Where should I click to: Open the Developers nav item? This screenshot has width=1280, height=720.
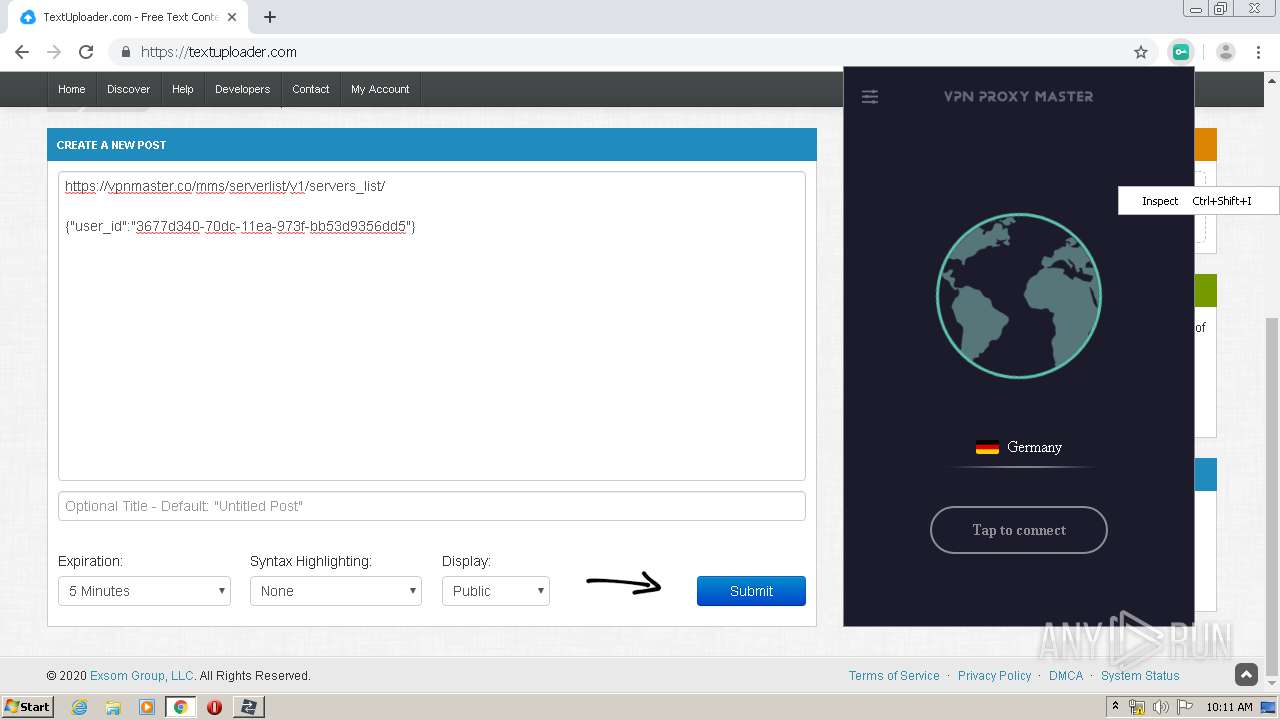coord(242,89)
